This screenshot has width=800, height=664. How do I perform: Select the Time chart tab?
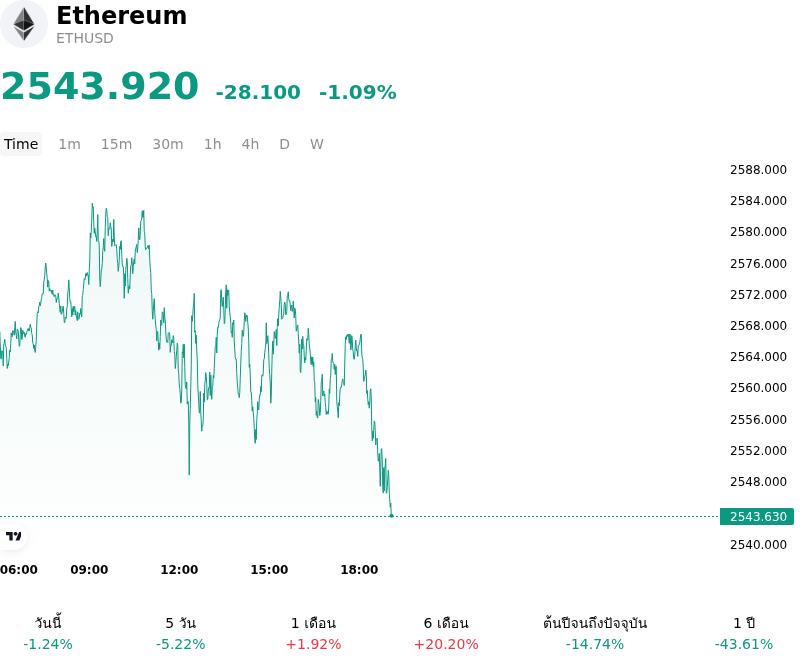click(21, 144)
